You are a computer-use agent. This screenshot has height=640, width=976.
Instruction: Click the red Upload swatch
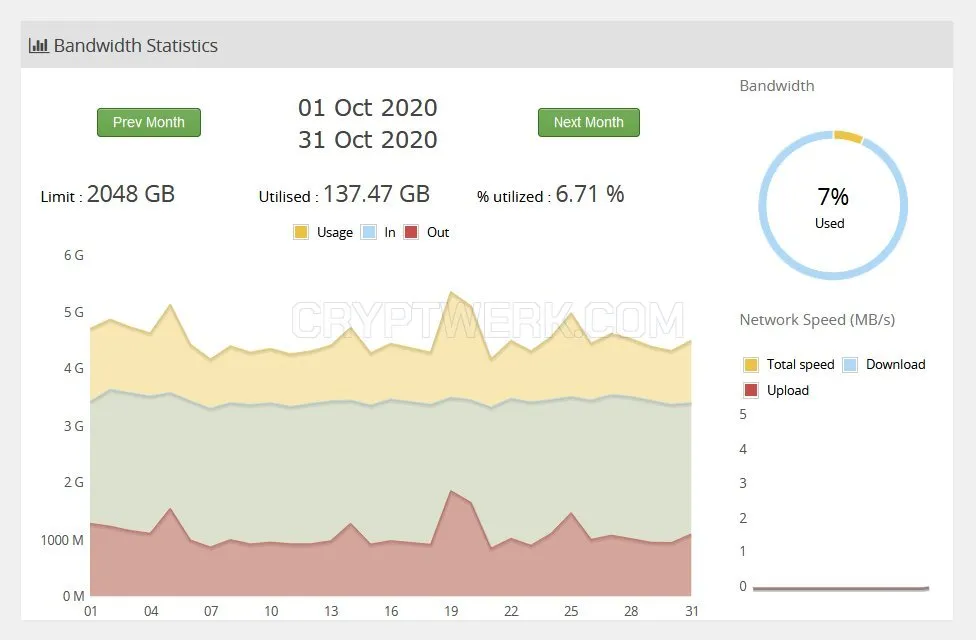point(751,390)
